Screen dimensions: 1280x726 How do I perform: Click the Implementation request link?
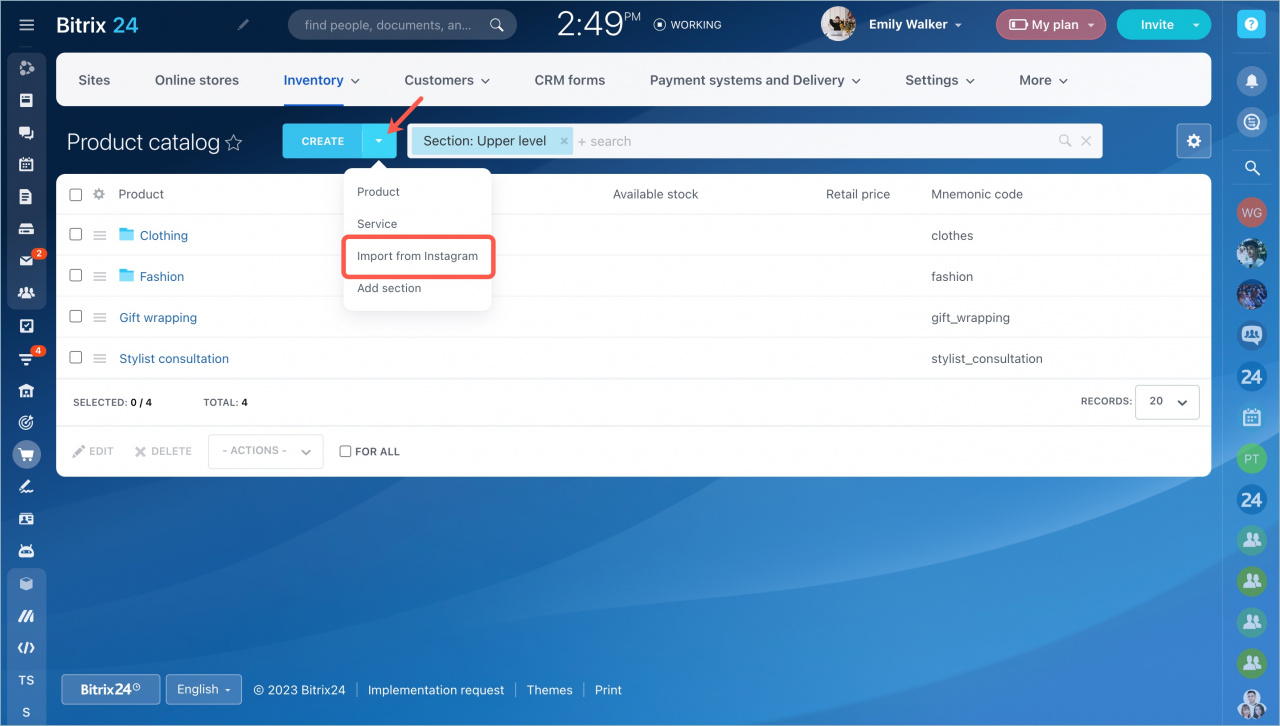[x=436, y=690]
